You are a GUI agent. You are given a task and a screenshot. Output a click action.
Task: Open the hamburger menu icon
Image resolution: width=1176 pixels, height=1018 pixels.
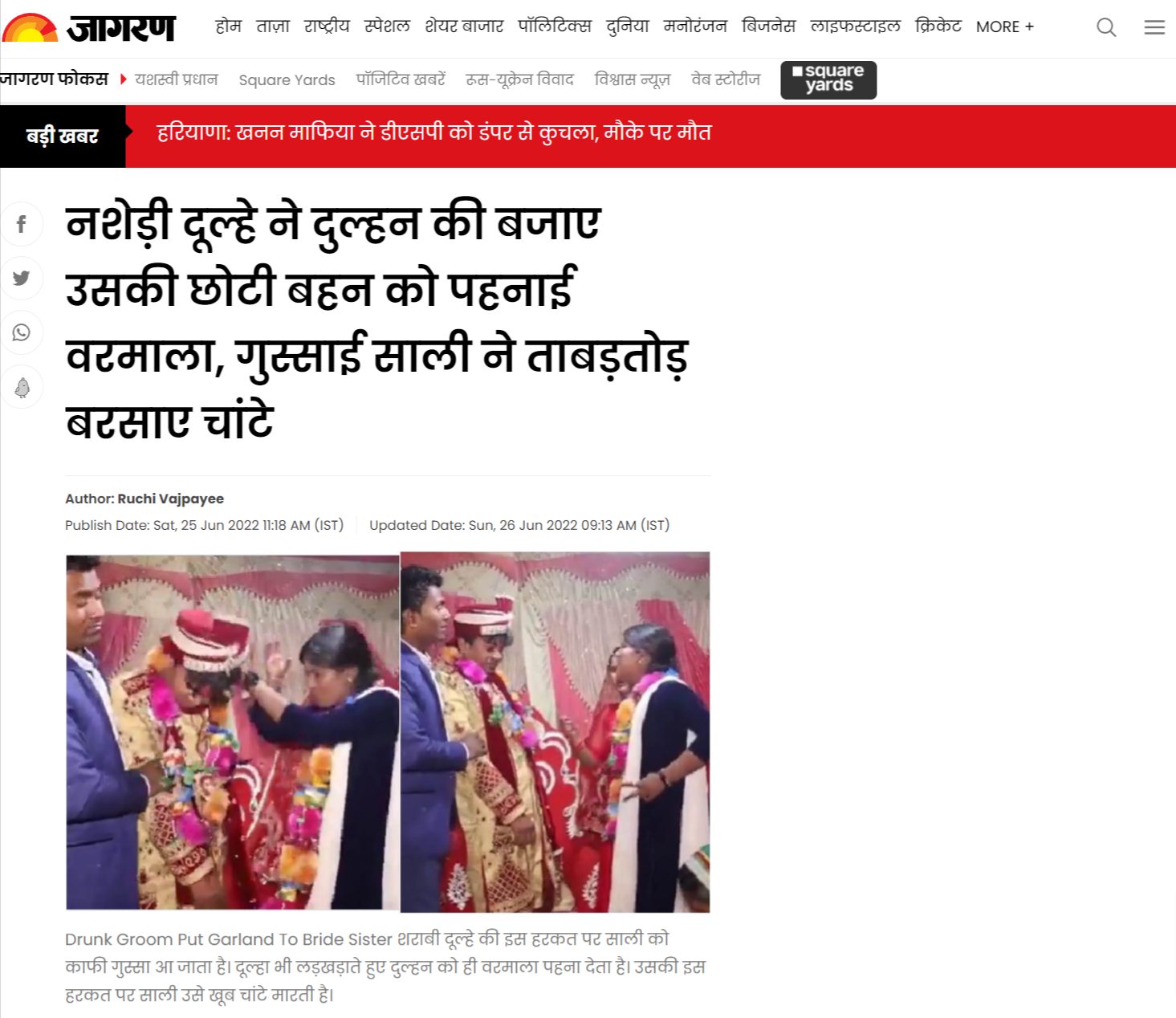1154,27
